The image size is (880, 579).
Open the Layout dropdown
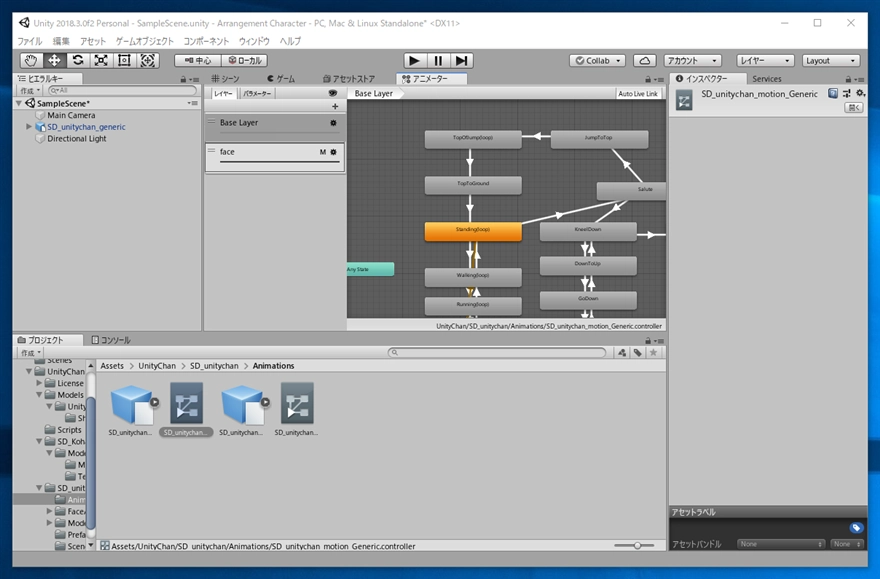[x=831, y=61]
